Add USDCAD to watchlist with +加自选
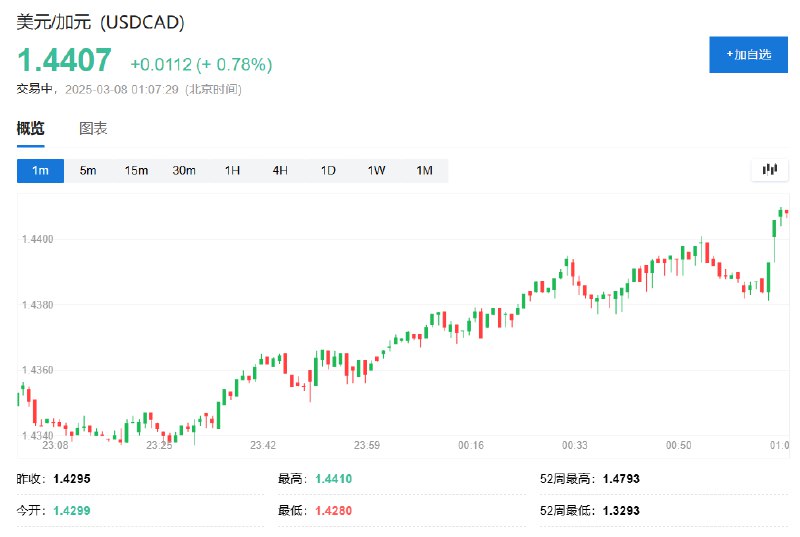800x537 pixels. (x=748, y=55)
